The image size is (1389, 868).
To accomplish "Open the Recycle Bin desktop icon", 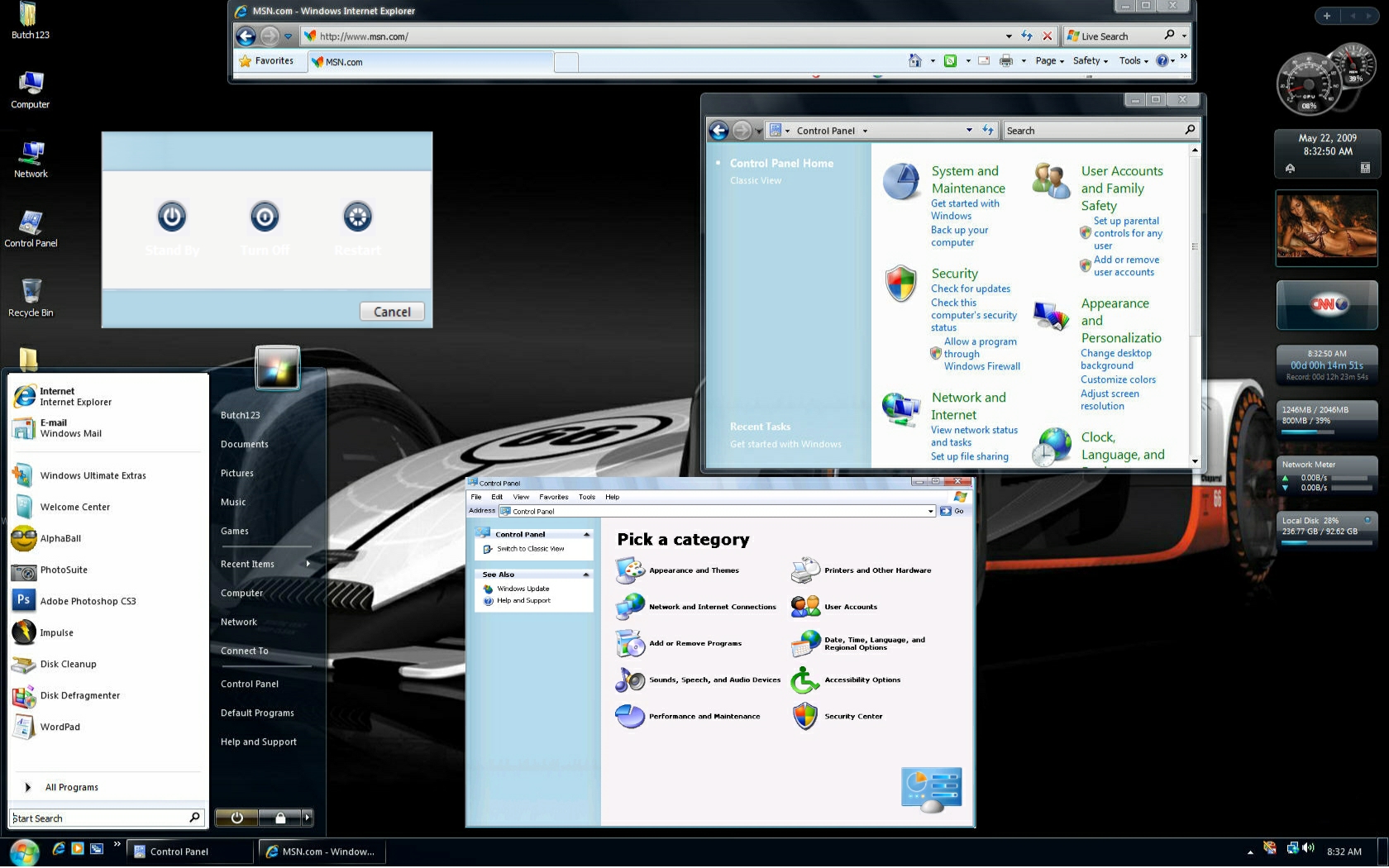I will 31,297.
